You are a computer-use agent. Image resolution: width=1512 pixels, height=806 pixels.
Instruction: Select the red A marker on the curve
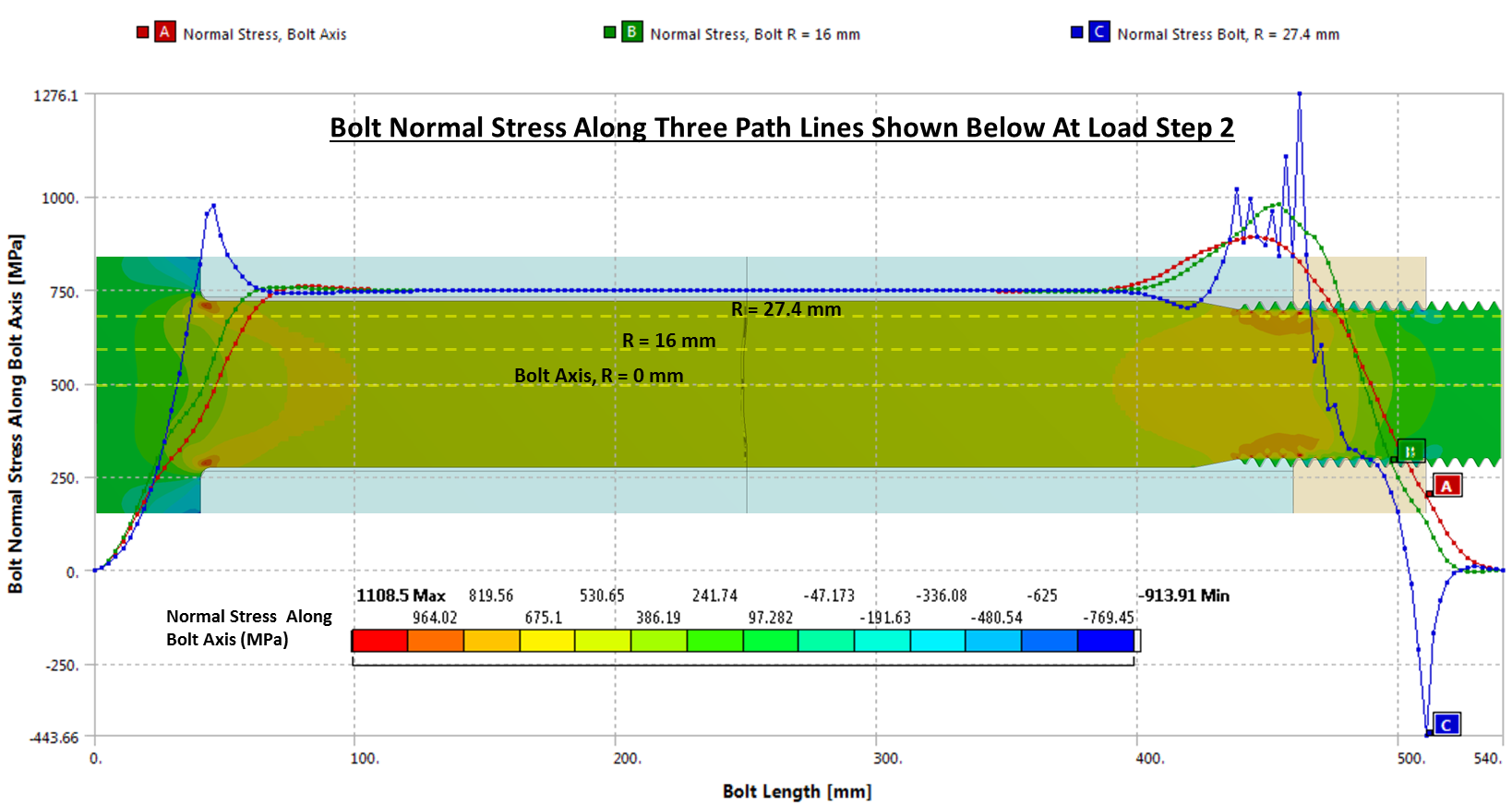tap(1446, 486)
